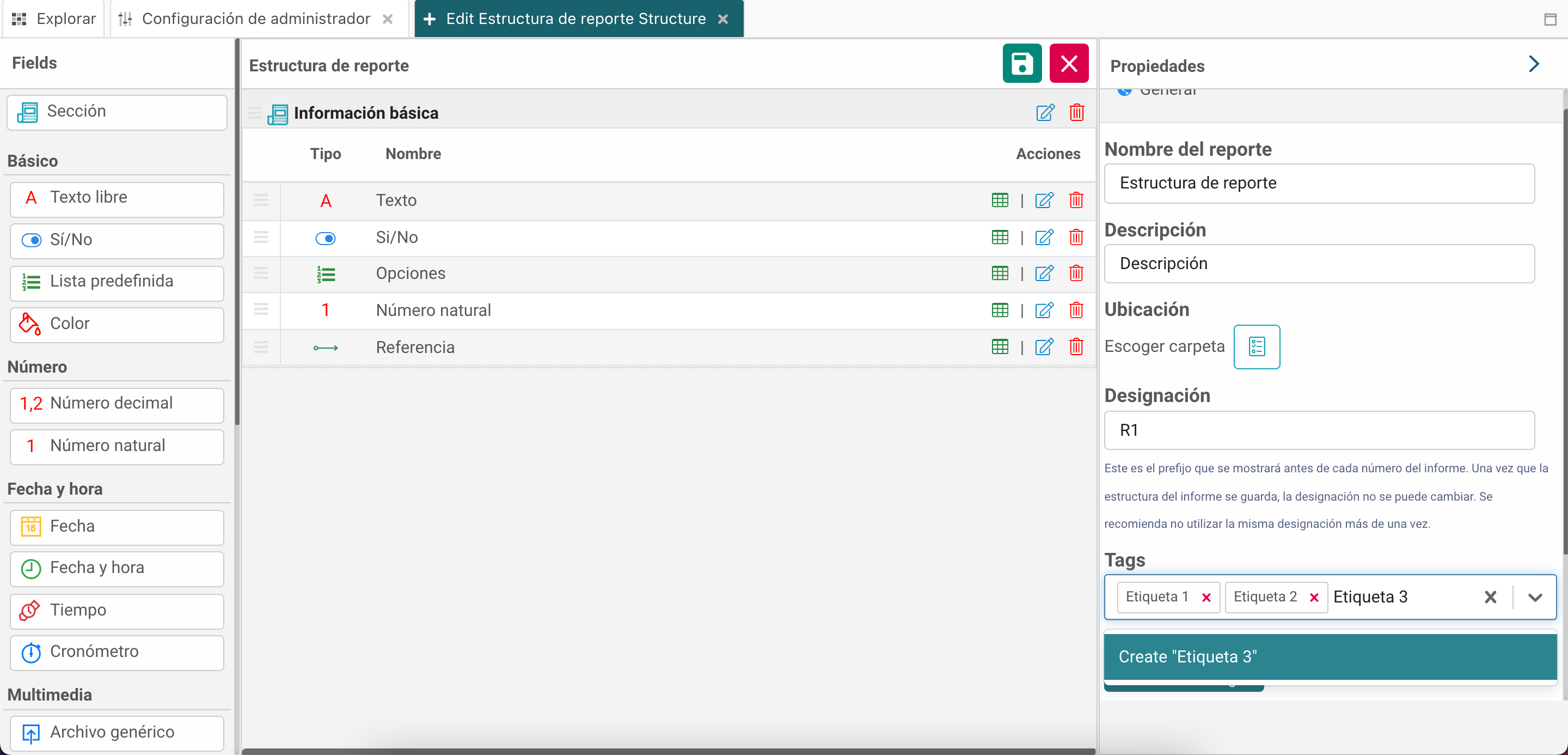Add an Archivo genérico field
Image resolution: width=1568 pixels, height=755 pixels.
[117, 733]
